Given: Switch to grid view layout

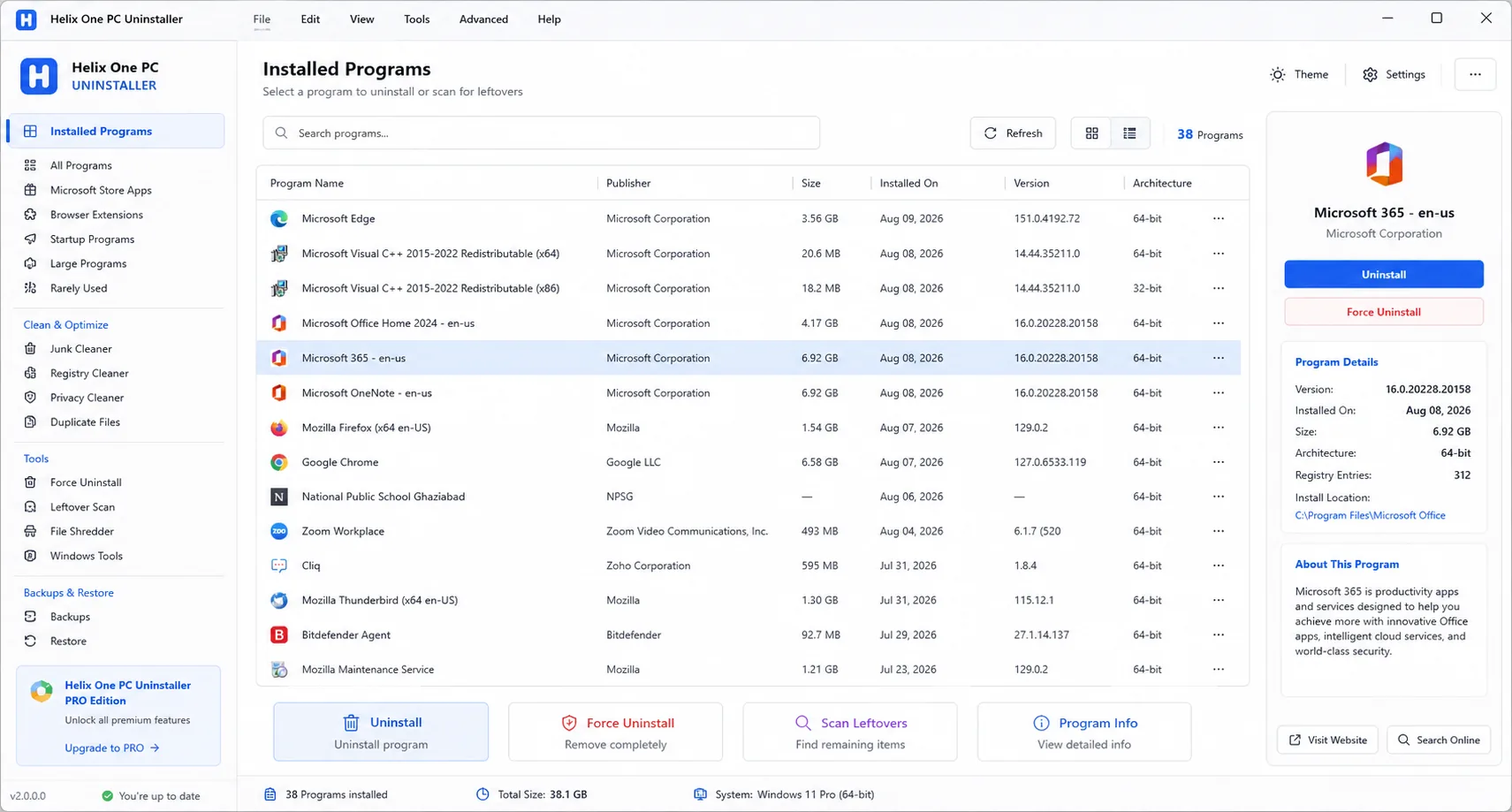Looking at the screenshot, I should click(1092, 133).
